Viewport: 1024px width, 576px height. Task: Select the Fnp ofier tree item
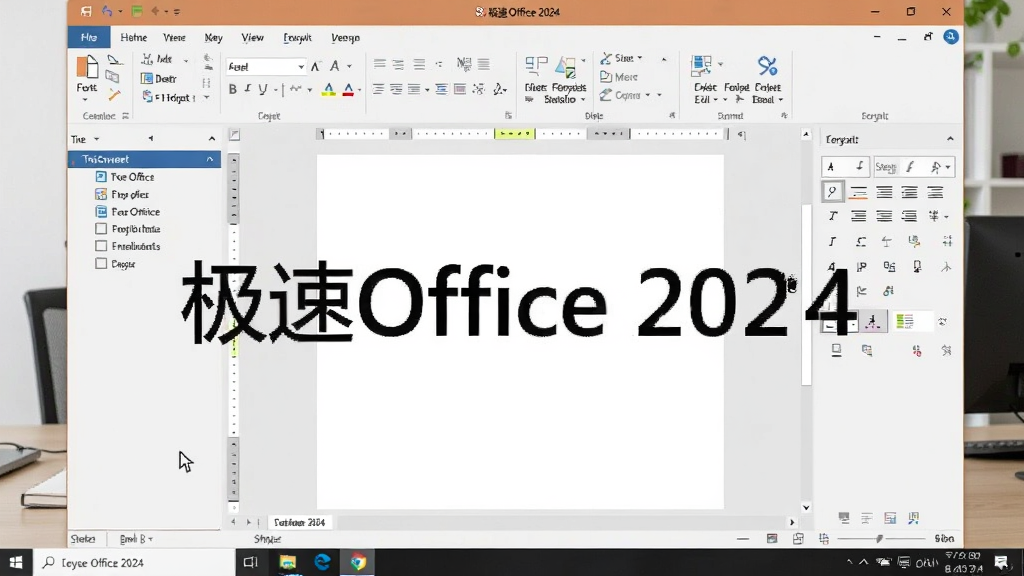[x=122, y=195]
